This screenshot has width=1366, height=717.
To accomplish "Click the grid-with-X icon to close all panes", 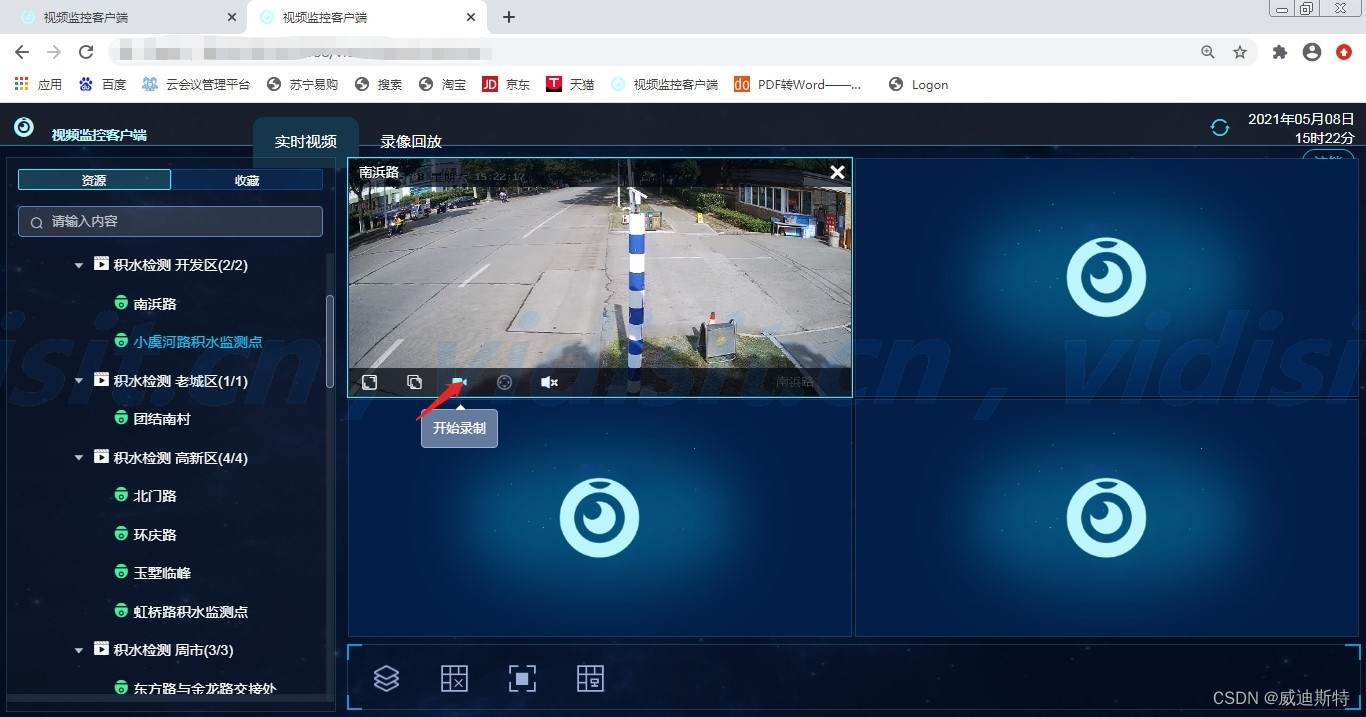I will (454, 678).
